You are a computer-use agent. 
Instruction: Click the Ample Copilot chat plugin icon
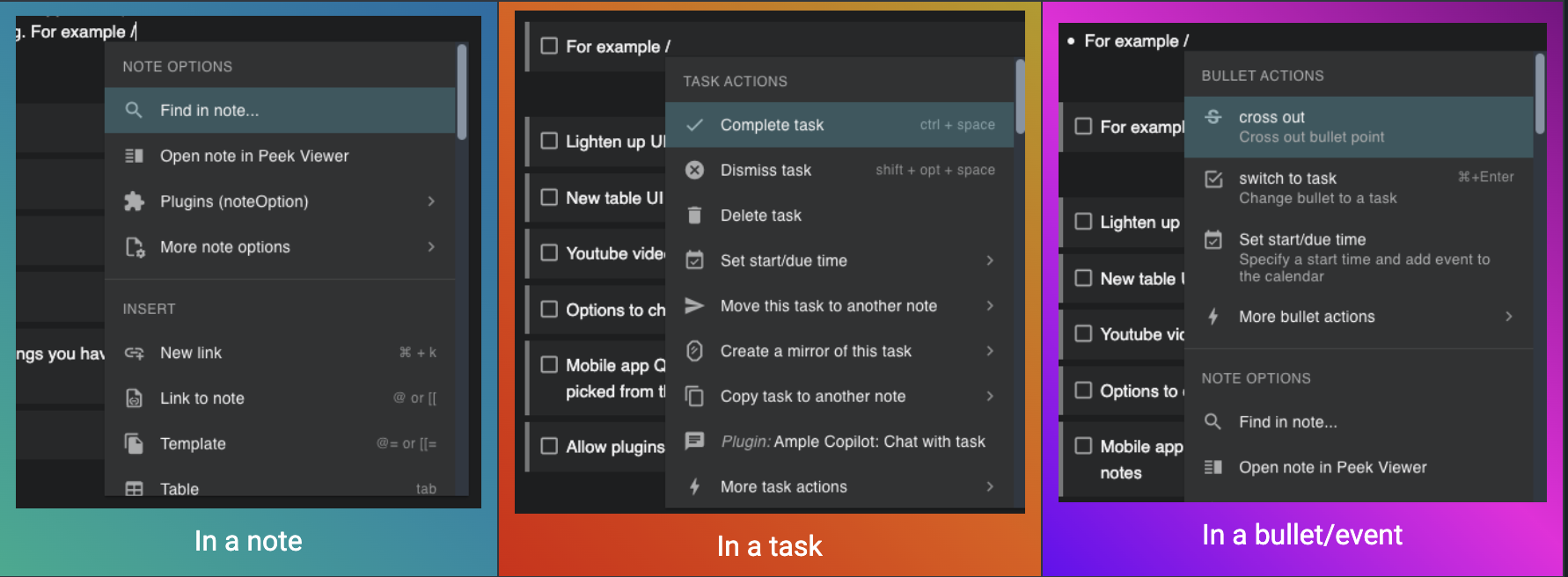pyautogui.click(x=694, y=441)
